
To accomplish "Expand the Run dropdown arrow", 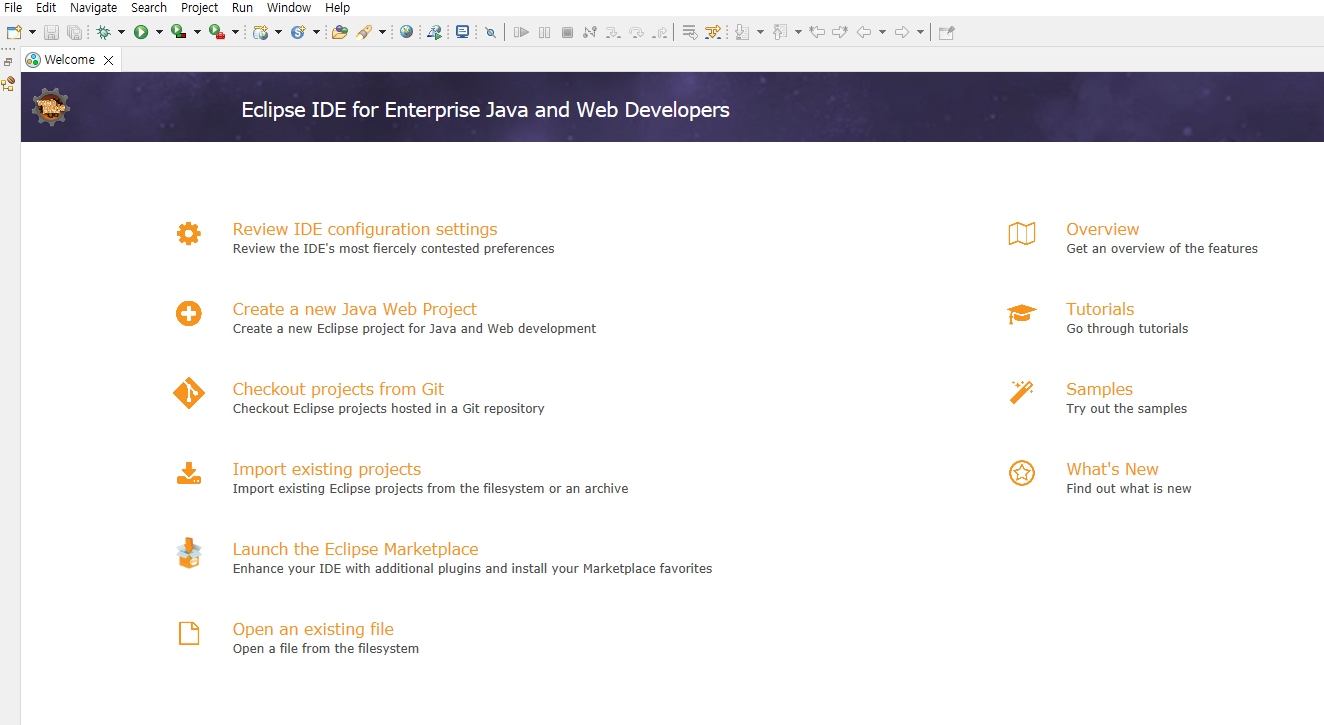I will click(159, 32).
